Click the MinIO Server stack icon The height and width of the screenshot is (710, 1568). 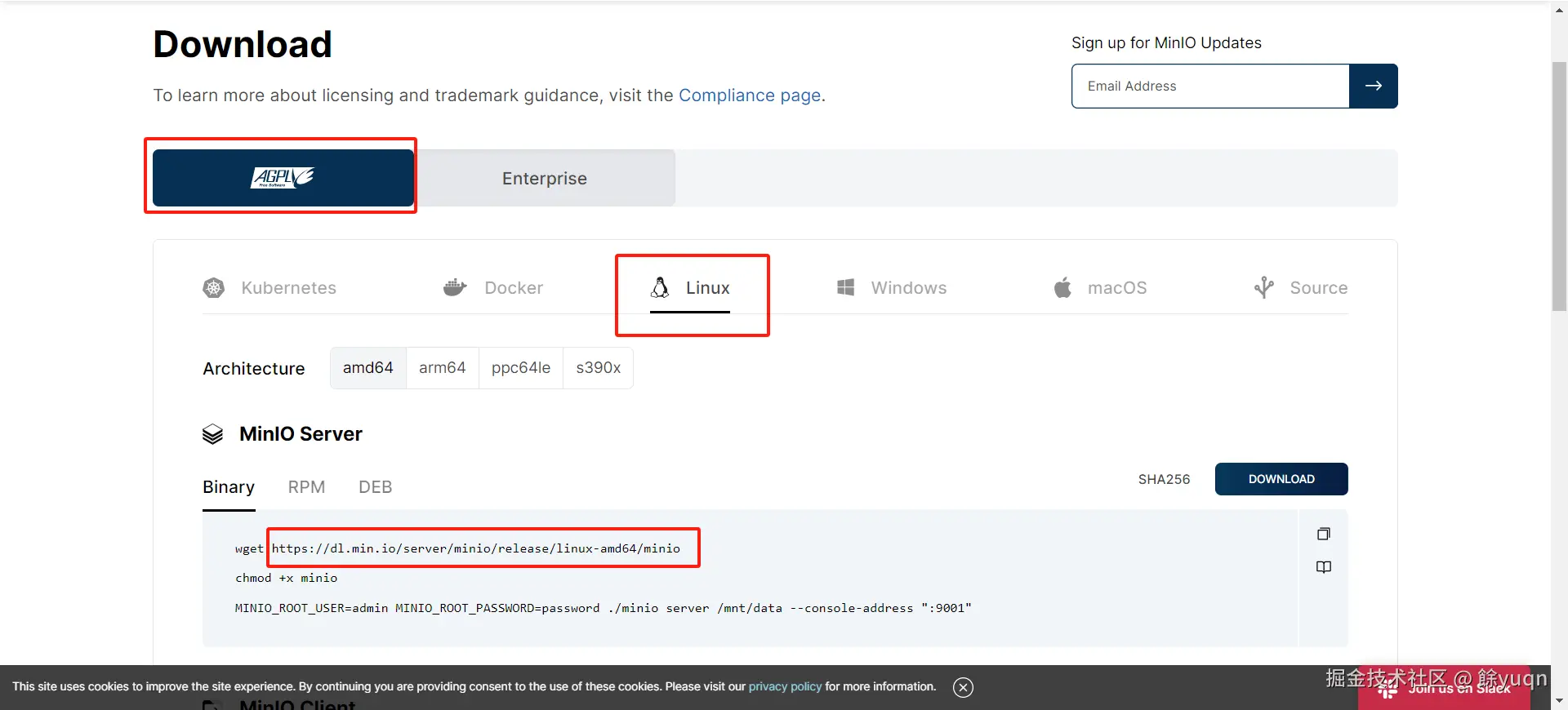click(212, 434)
